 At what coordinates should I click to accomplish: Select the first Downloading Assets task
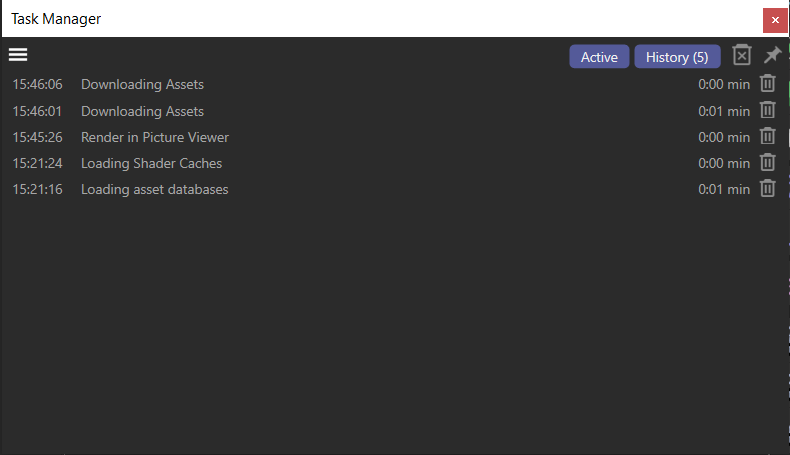click(x=142, y=84)
